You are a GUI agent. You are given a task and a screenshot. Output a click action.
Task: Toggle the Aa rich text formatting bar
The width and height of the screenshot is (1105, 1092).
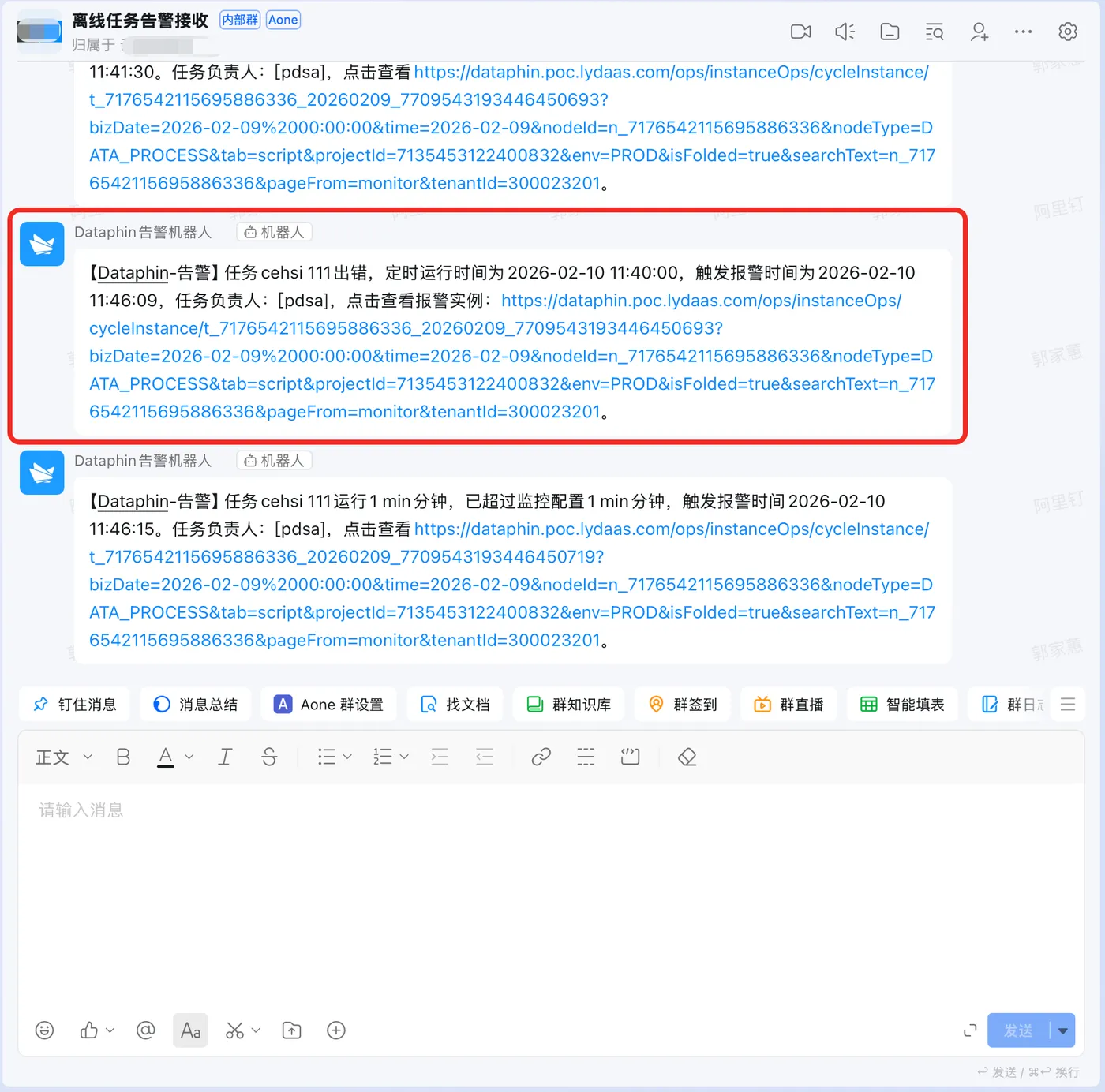click(x=190, y=1030)
